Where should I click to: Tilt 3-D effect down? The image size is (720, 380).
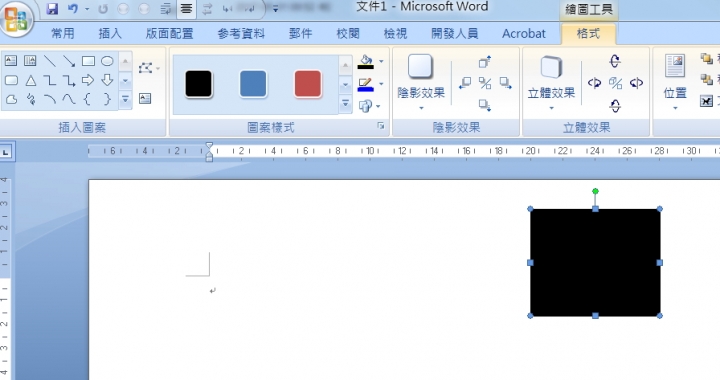[x=615, y=106]
